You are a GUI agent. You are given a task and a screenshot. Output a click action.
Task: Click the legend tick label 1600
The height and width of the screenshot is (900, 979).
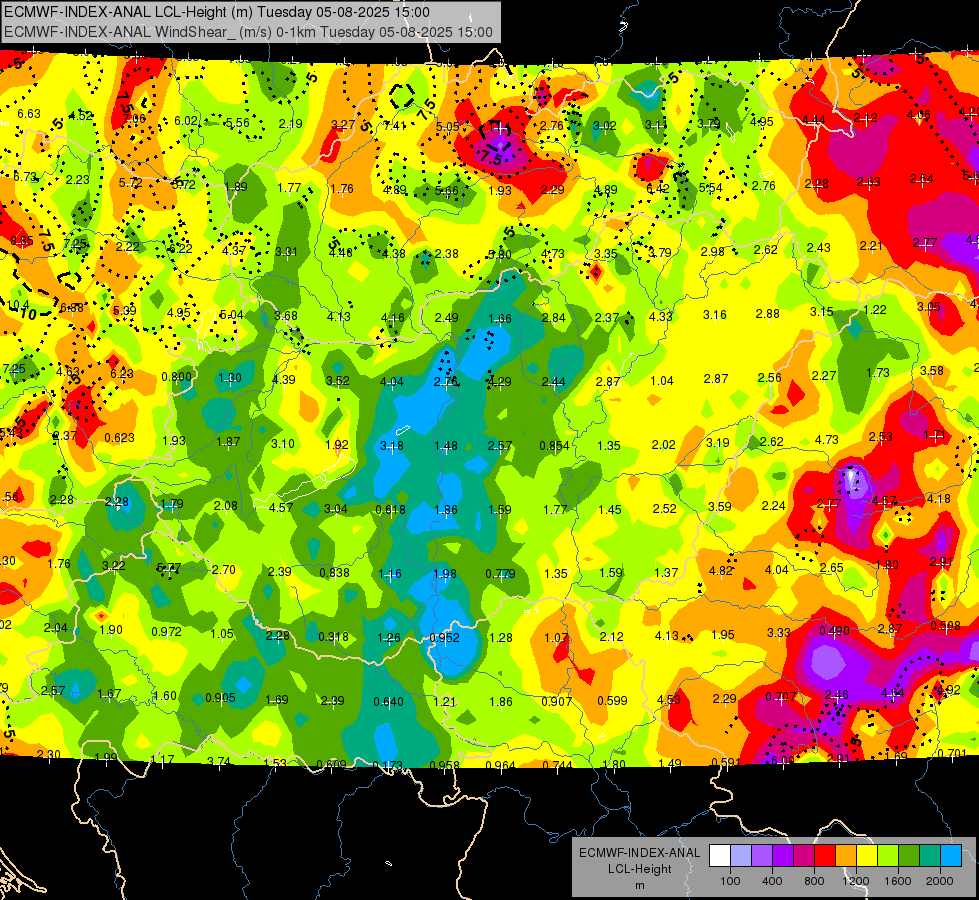click(x=898, y=881)
